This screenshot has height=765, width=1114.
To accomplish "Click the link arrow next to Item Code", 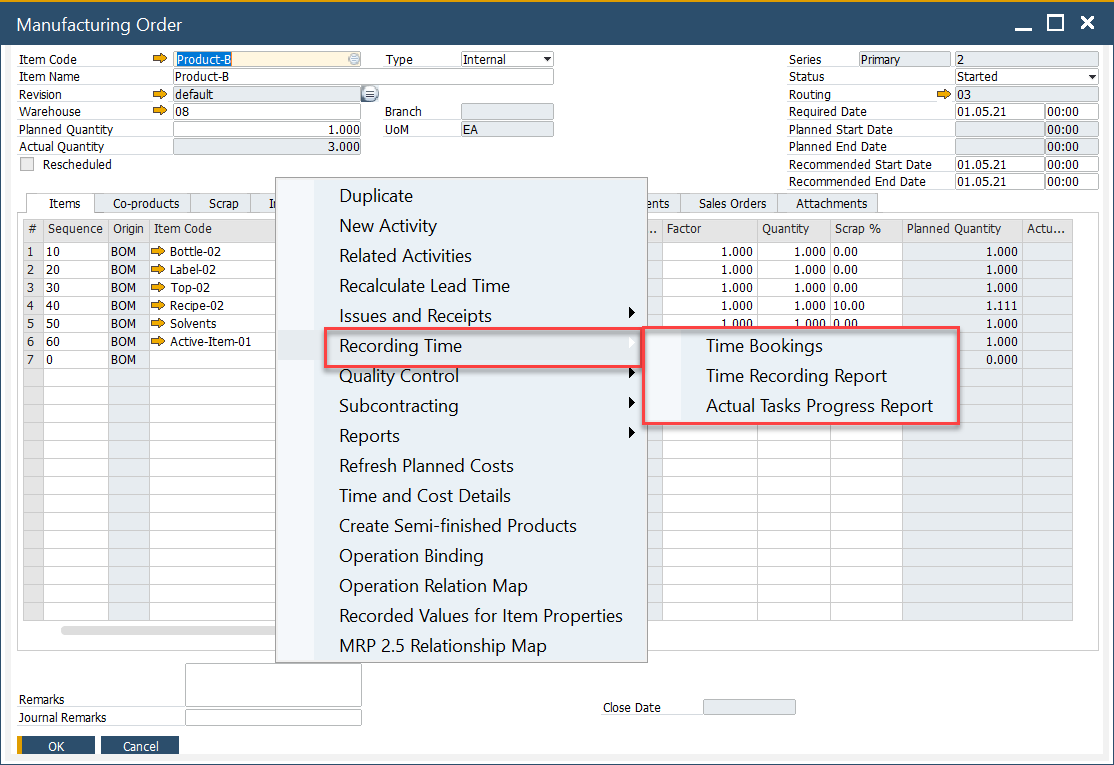I will [160, 59].
